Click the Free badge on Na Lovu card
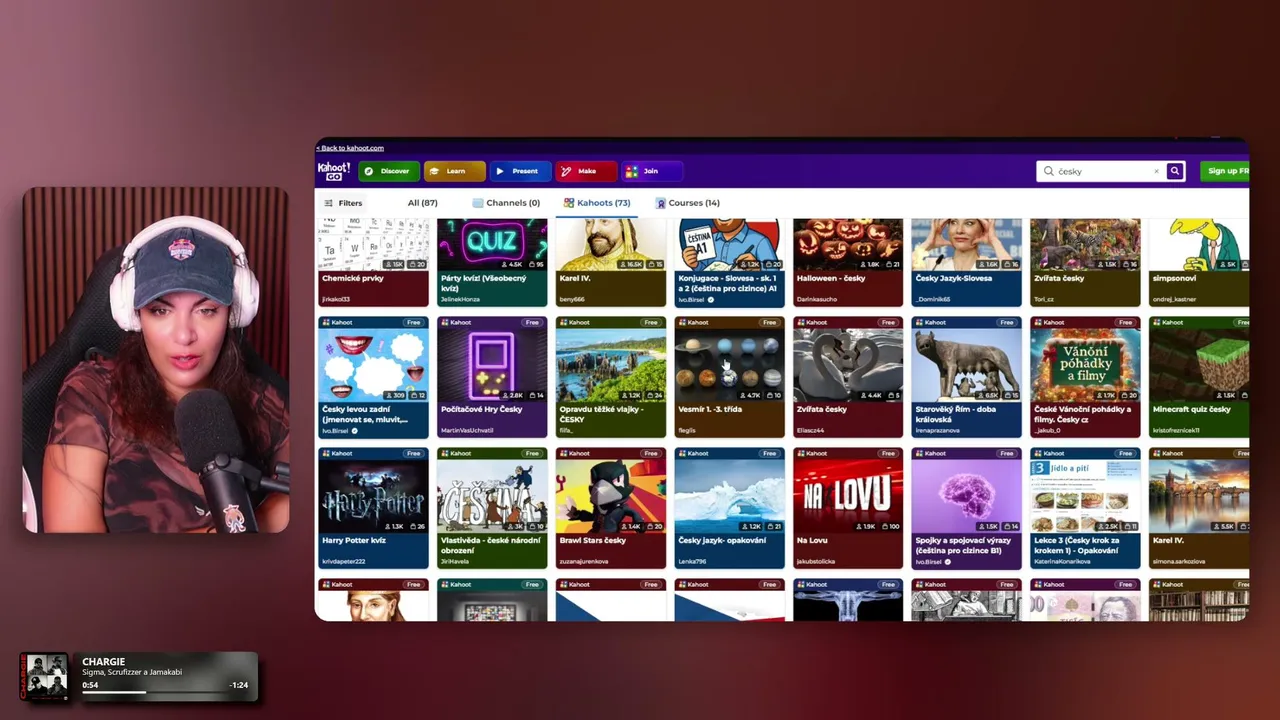Viewport: 1280px width, 720px height. [x=888, y=453]
